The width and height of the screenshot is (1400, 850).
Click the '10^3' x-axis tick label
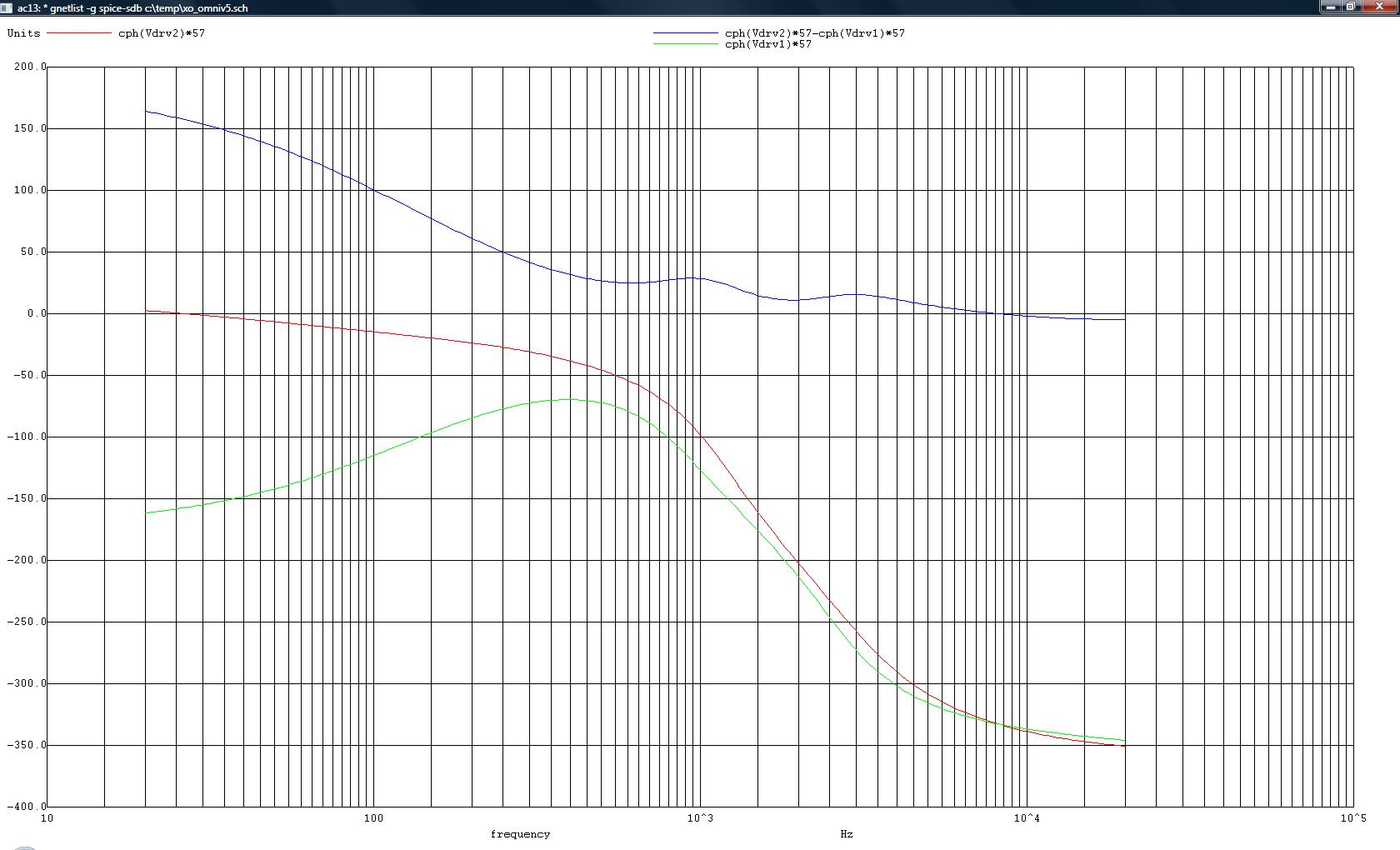point(700,818)
